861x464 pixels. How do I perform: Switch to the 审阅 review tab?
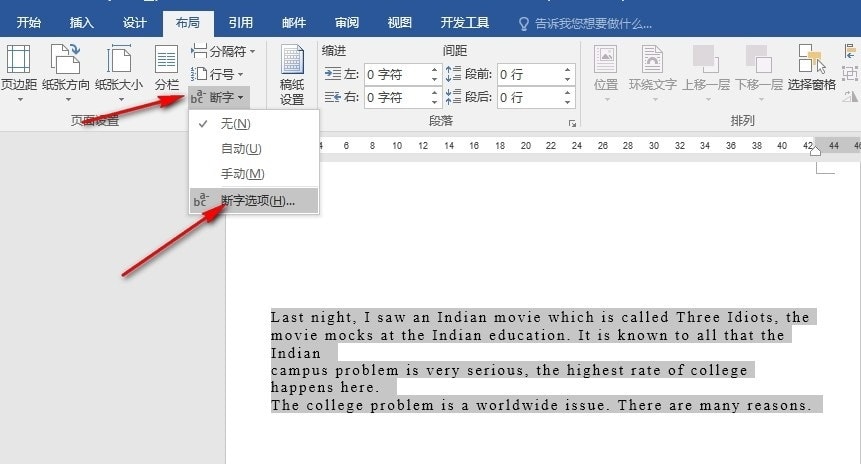click(x=347, y=22)
